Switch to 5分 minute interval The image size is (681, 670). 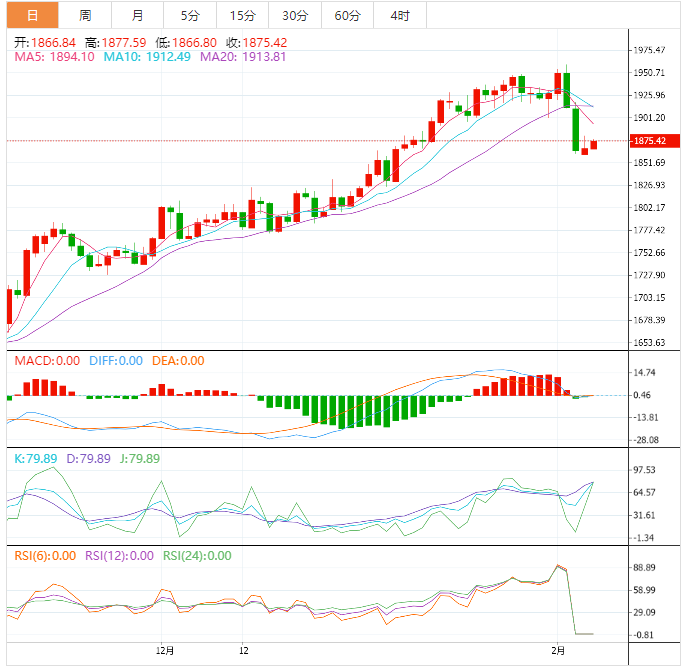click(x=189, y=15)
